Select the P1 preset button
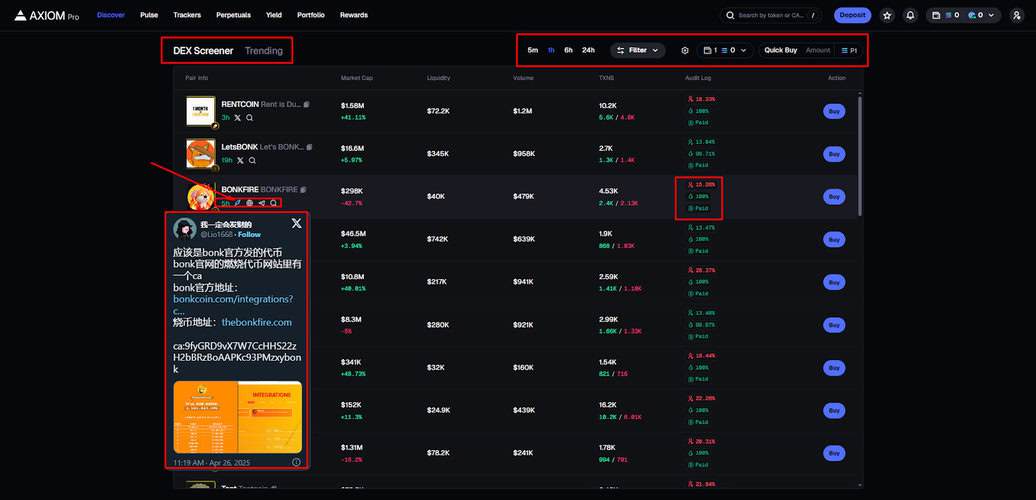 [849, 50]
